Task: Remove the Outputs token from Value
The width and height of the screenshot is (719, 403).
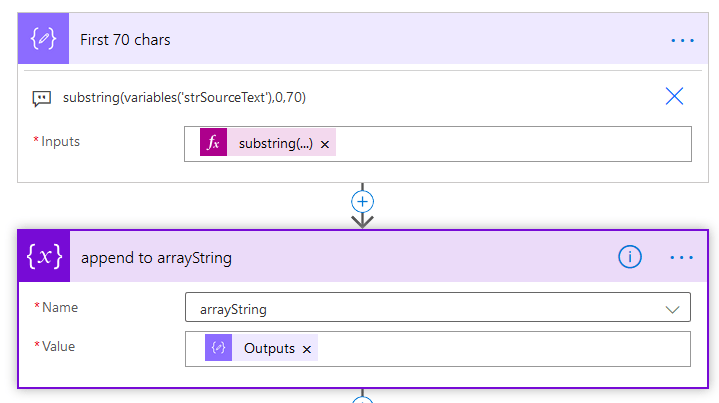Action: click(307, 349)
